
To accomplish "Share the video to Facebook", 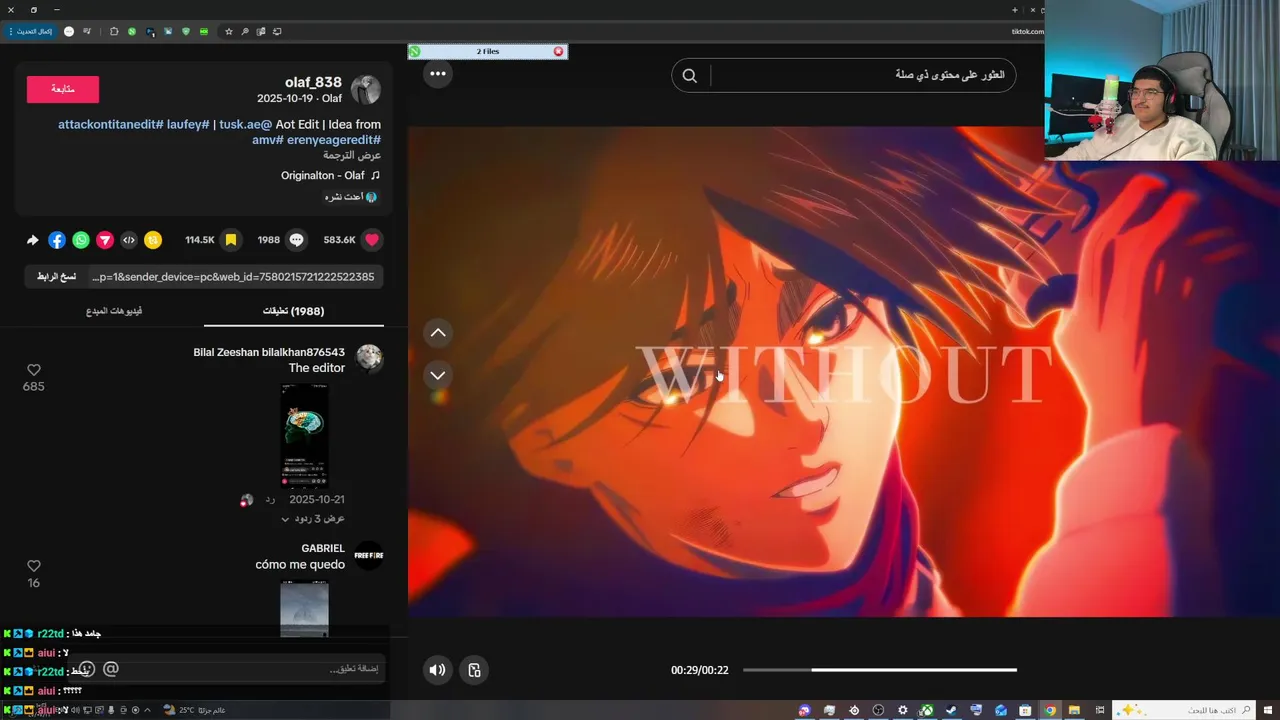I will coord(57,240).
